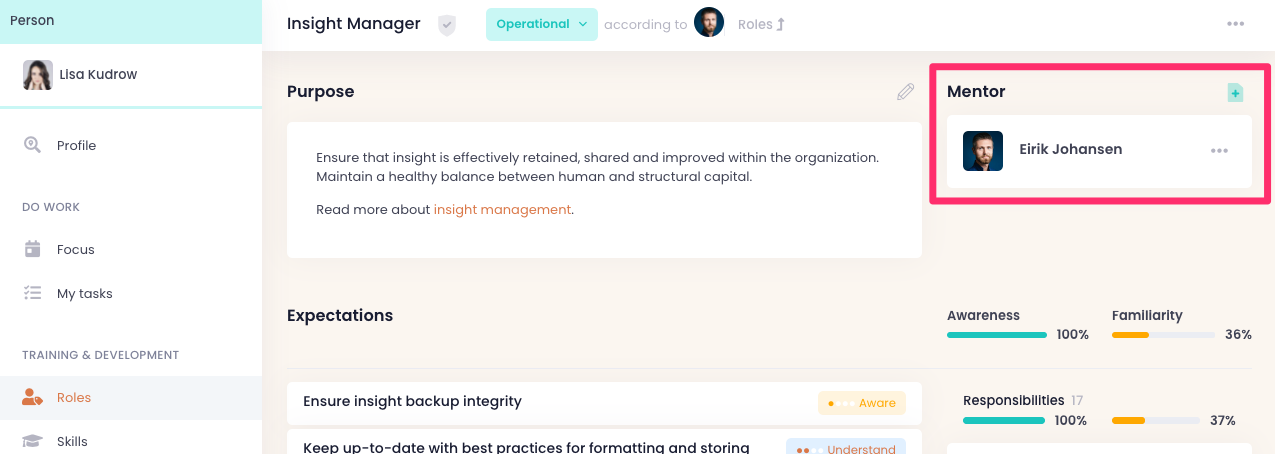Open the Aware level selector
The image size is (1275, 454).
[861, 403]
